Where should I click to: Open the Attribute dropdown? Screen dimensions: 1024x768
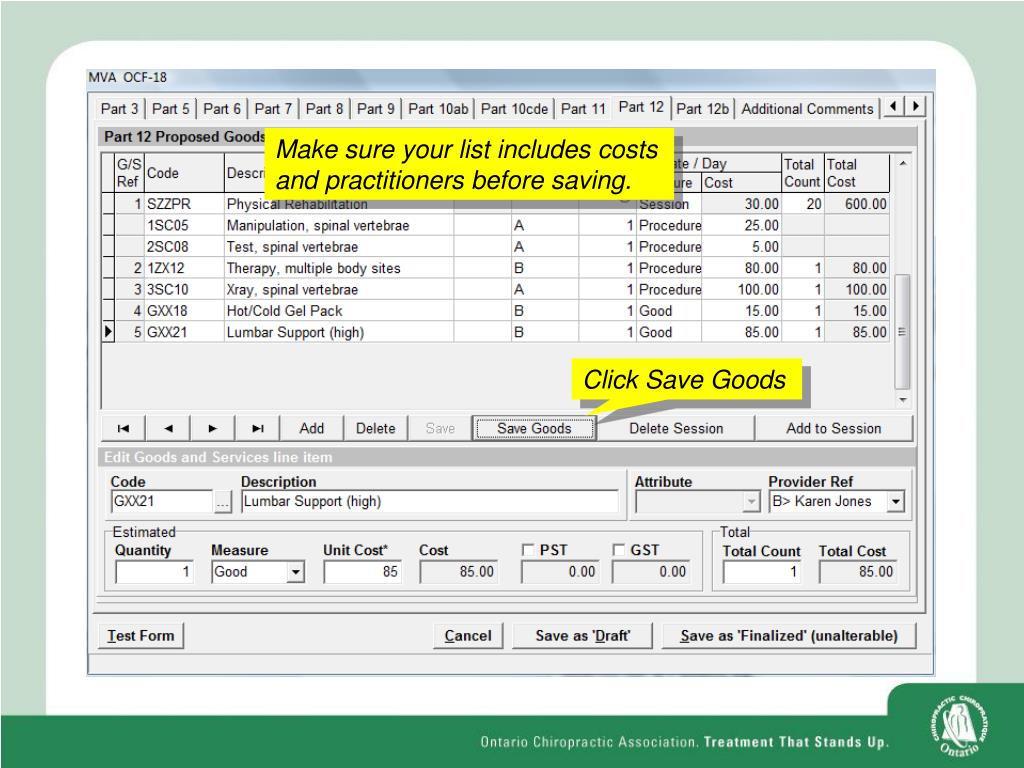(751, 502)
